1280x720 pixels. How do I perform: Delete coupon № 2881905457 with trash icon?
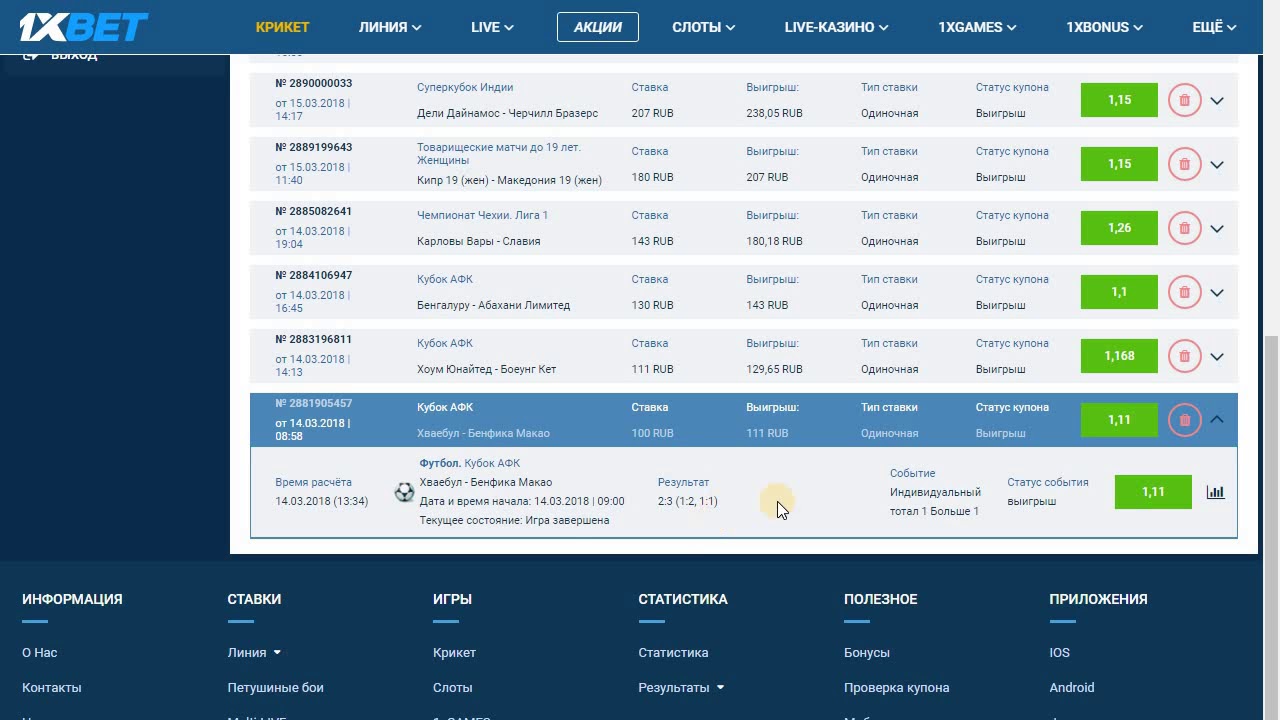click(1185, 420)
